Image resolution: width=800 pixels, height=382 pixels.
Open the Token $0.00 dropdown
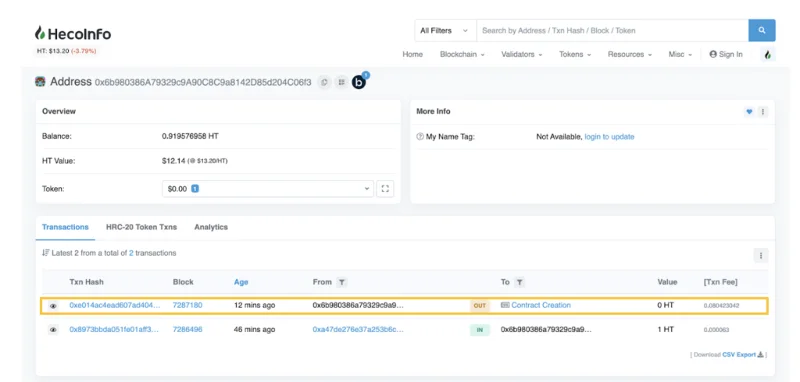(268, 189)
